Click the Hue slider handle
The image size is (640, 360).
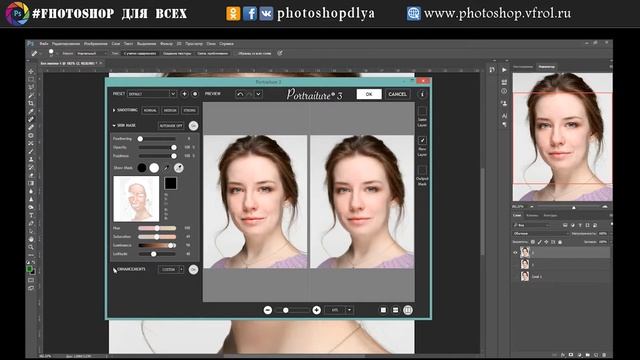coord(157,228)
